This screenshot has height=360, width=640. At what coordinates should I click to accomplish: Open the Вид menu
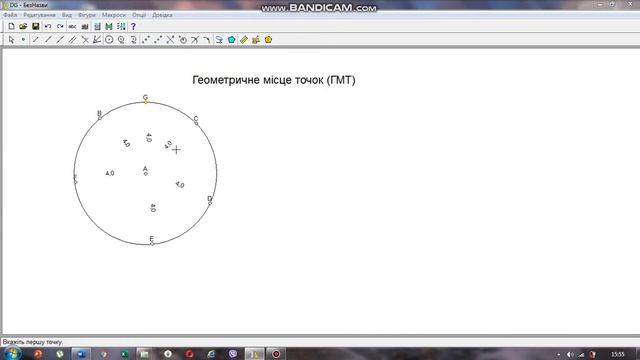67,15
